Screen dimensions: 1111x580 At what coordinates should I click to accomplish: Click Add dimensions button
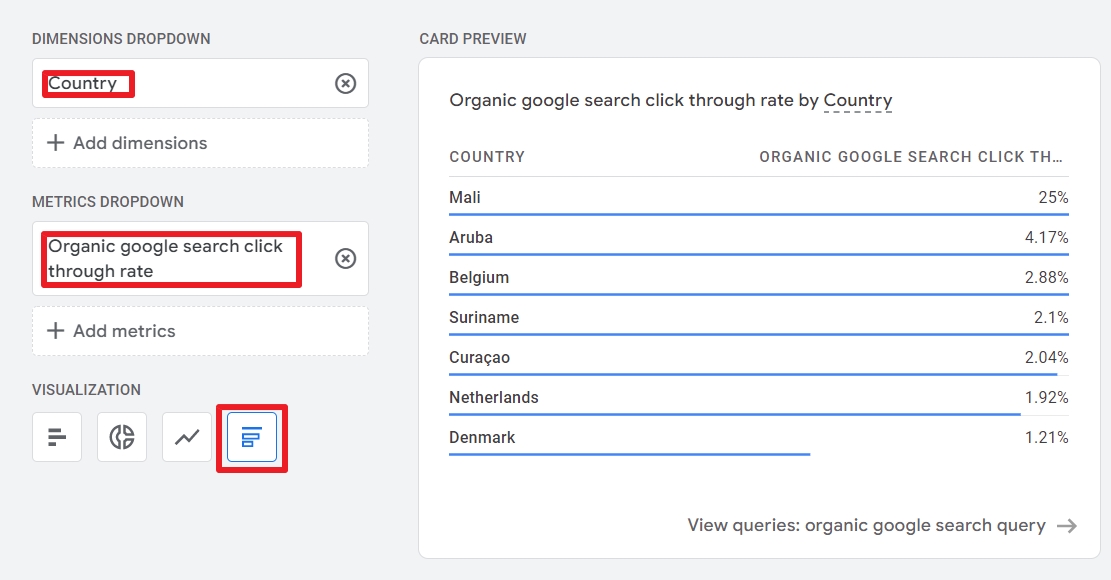click(x=201, y=143)
